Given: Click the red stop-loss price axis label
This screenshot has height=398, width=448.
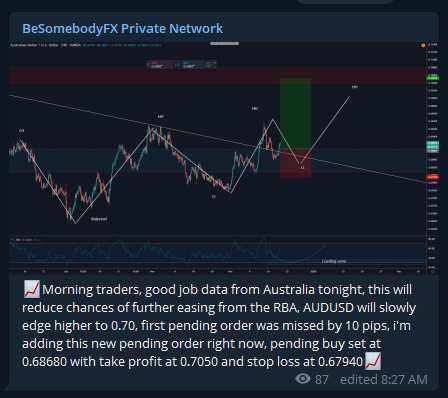Looking at the screenshot, I should (x=433, y=177).
